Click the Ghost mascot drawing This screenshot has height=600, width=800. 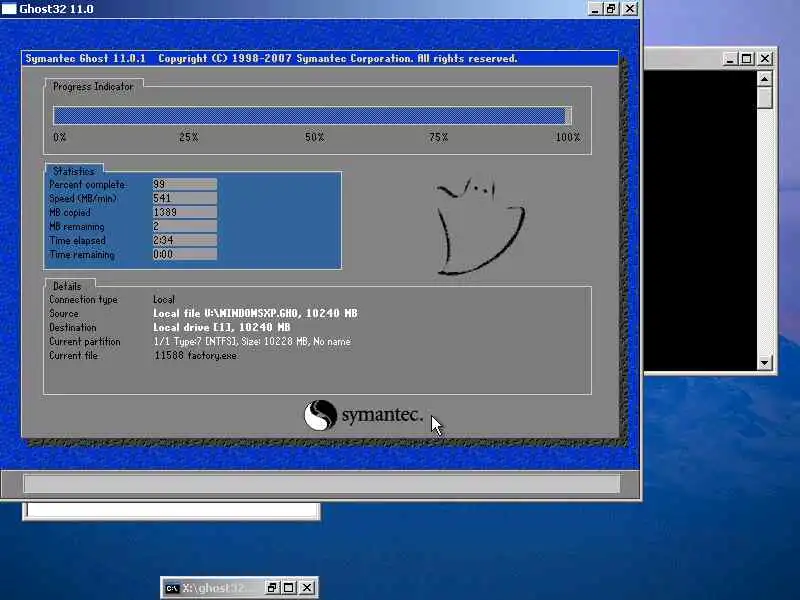[480, 226]
